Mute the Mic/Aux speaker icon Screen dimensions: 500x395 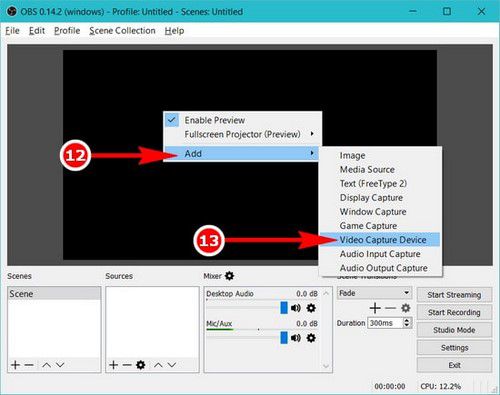pos(296,338)
